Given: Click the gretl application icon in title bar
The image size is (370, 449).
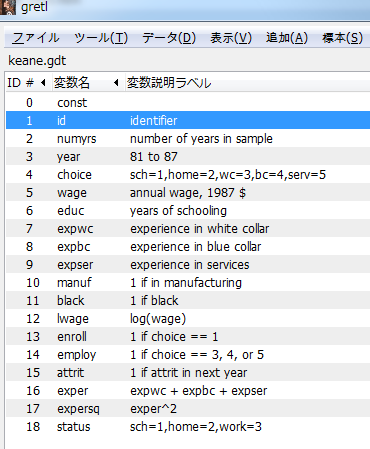Looking at the screenshot, I should (8, 7).
